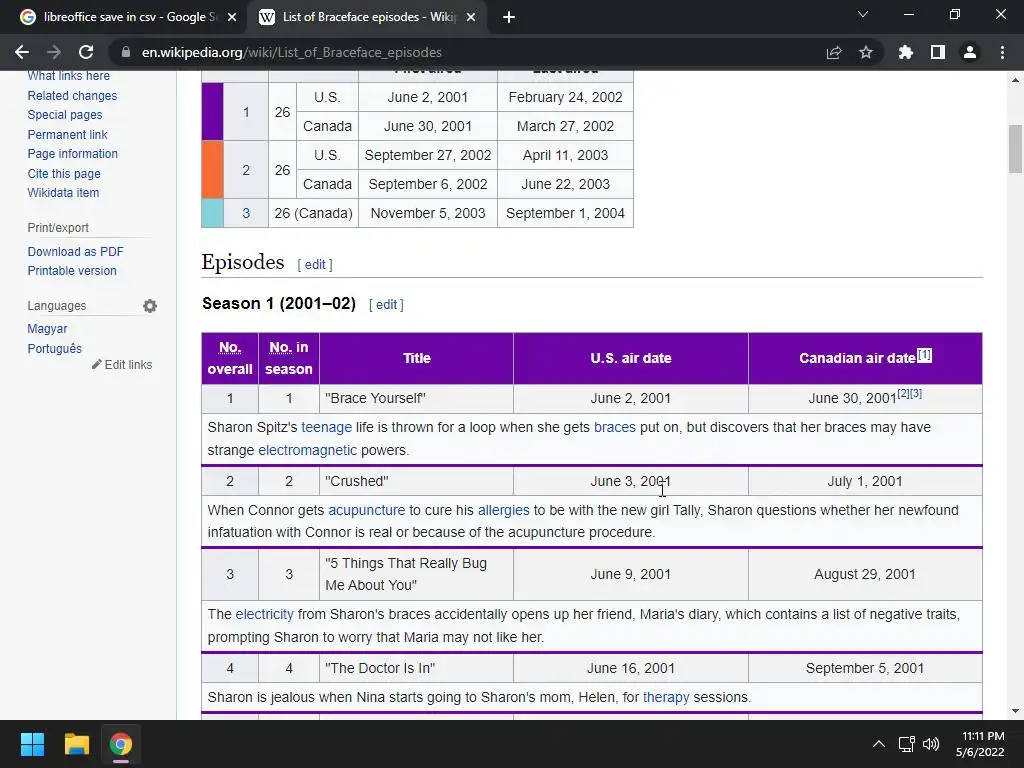Viewport: 1024px width, 768px height.
Task: Open What links here link
Action: click(69, 76)
